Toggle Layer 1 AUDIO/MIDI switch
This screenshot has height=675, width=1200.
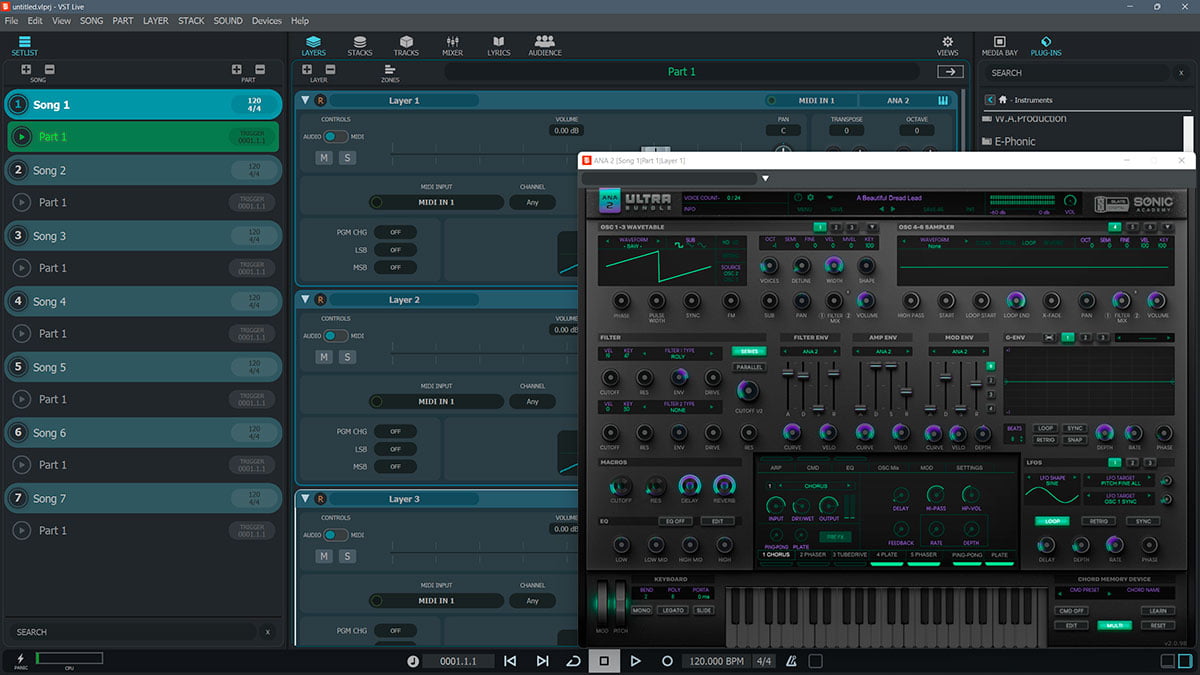[335, 136]
